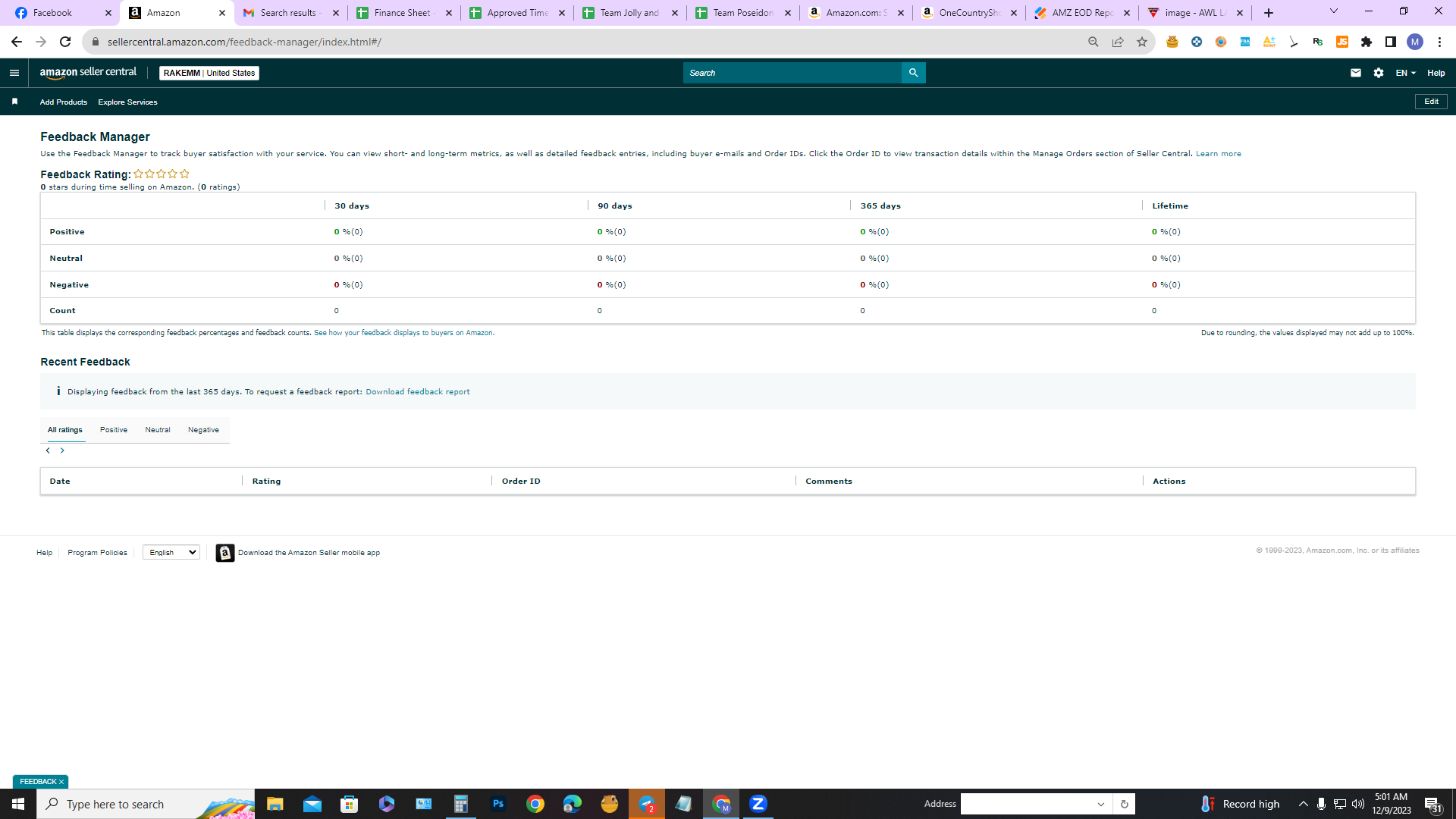Open the side panel icon in Chrome
This screenshot has height=819, width=1456.
click(x=1390, y=42)
